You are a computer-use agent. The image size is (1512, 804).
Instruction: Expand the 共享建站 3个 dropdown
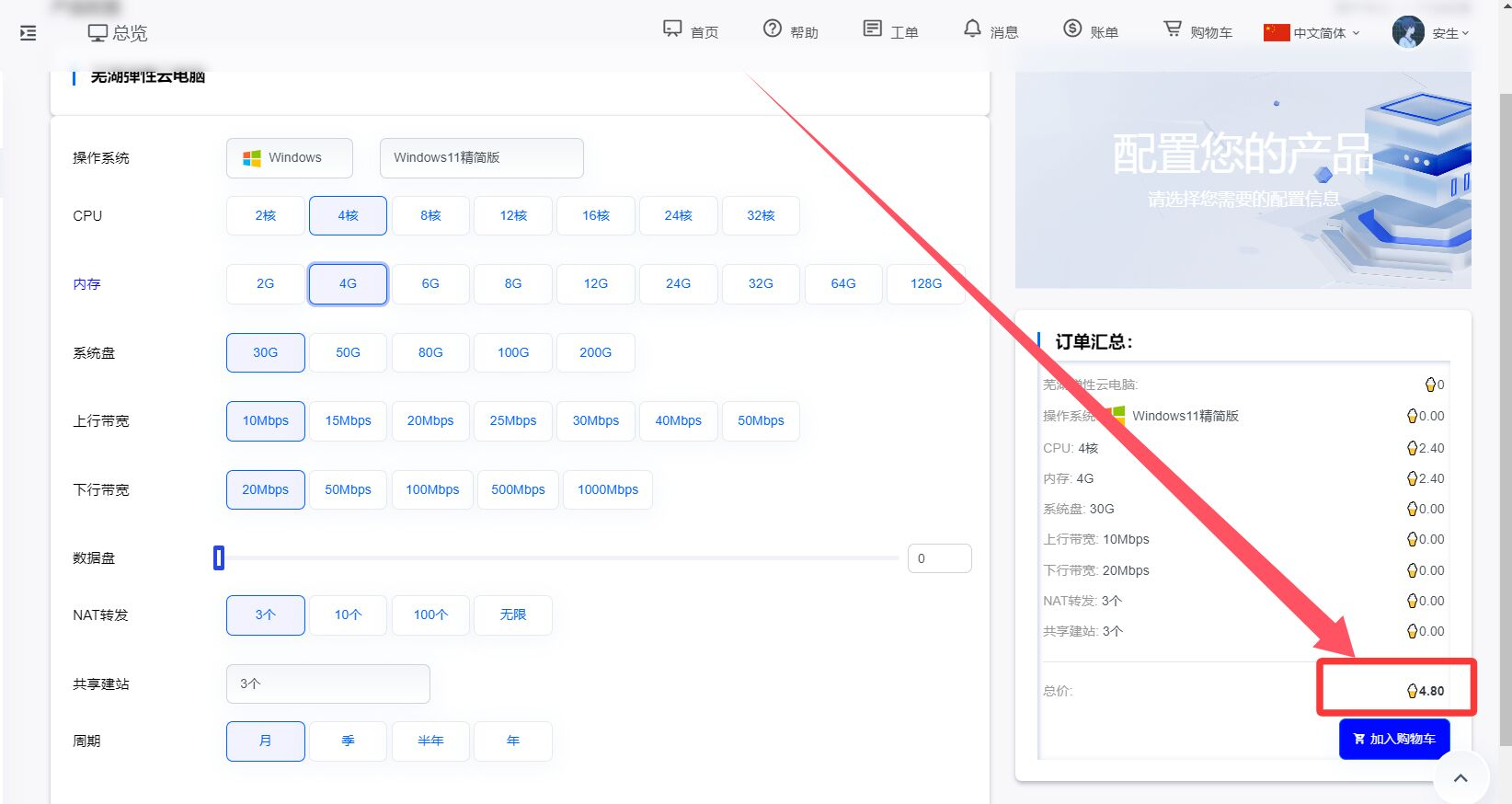click(x=327, y=683)
